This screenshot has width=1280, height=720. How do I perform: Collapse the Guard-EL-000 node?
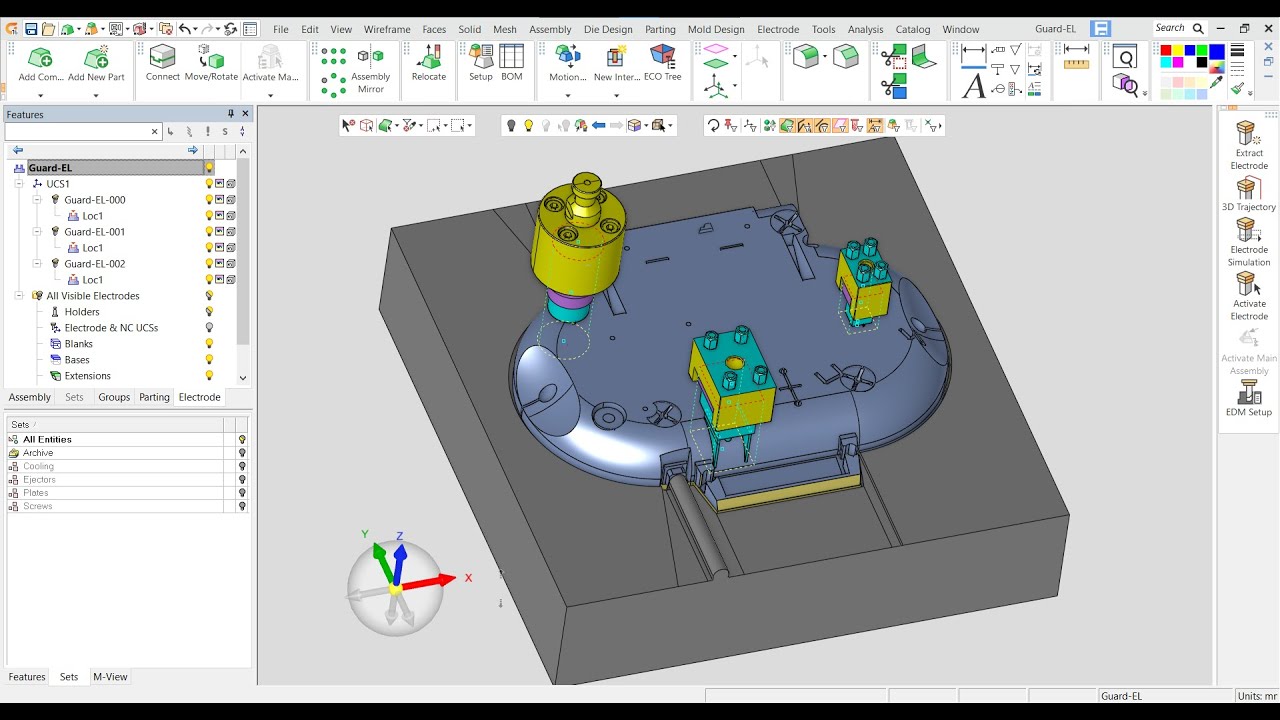tap(37, 200)
